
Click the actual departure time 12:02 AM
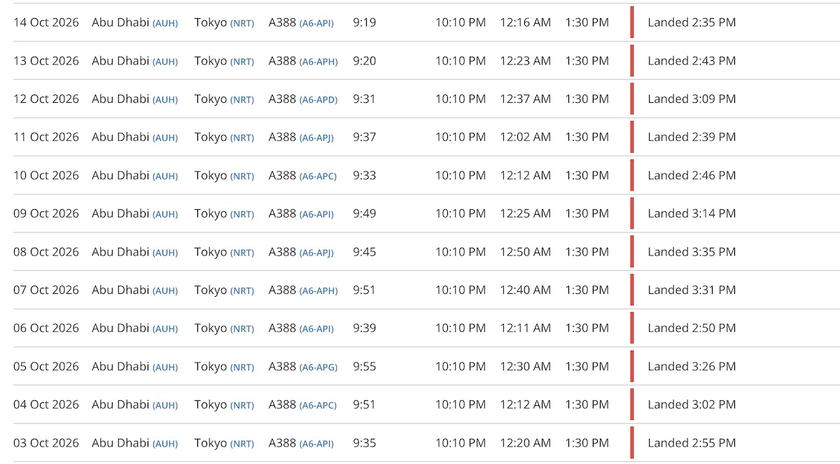(x=525, y=137)
